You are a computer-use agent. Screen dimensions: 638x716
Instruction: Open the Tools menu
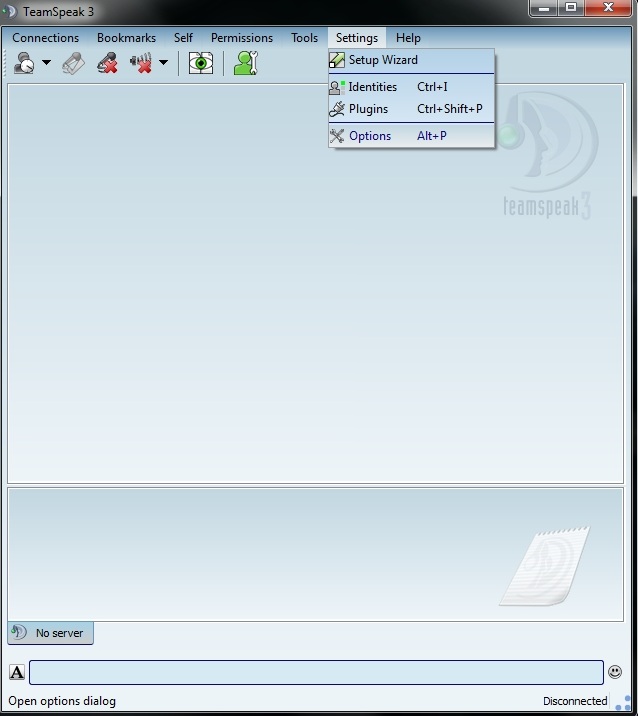(x=305, y=38)
